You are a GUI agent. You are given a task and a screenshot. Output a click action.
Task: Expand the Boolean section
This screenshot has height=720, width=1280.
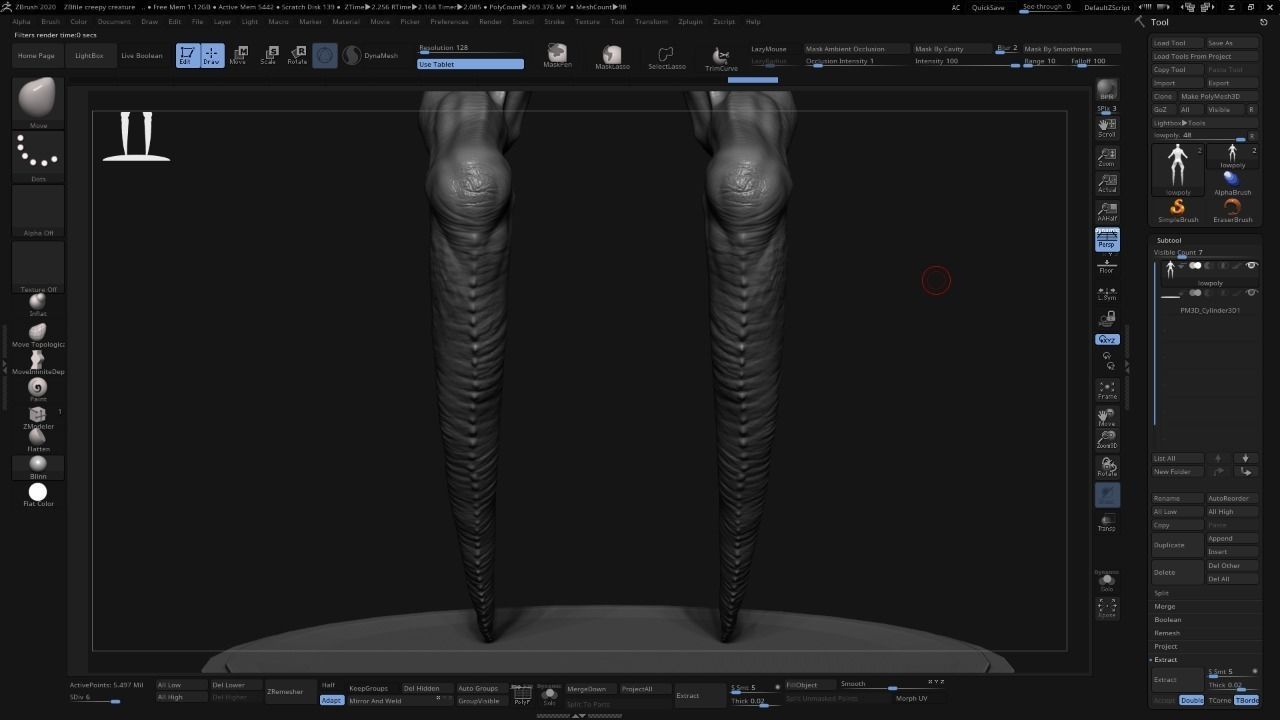pyautogui.click(x=1168, y=619)
